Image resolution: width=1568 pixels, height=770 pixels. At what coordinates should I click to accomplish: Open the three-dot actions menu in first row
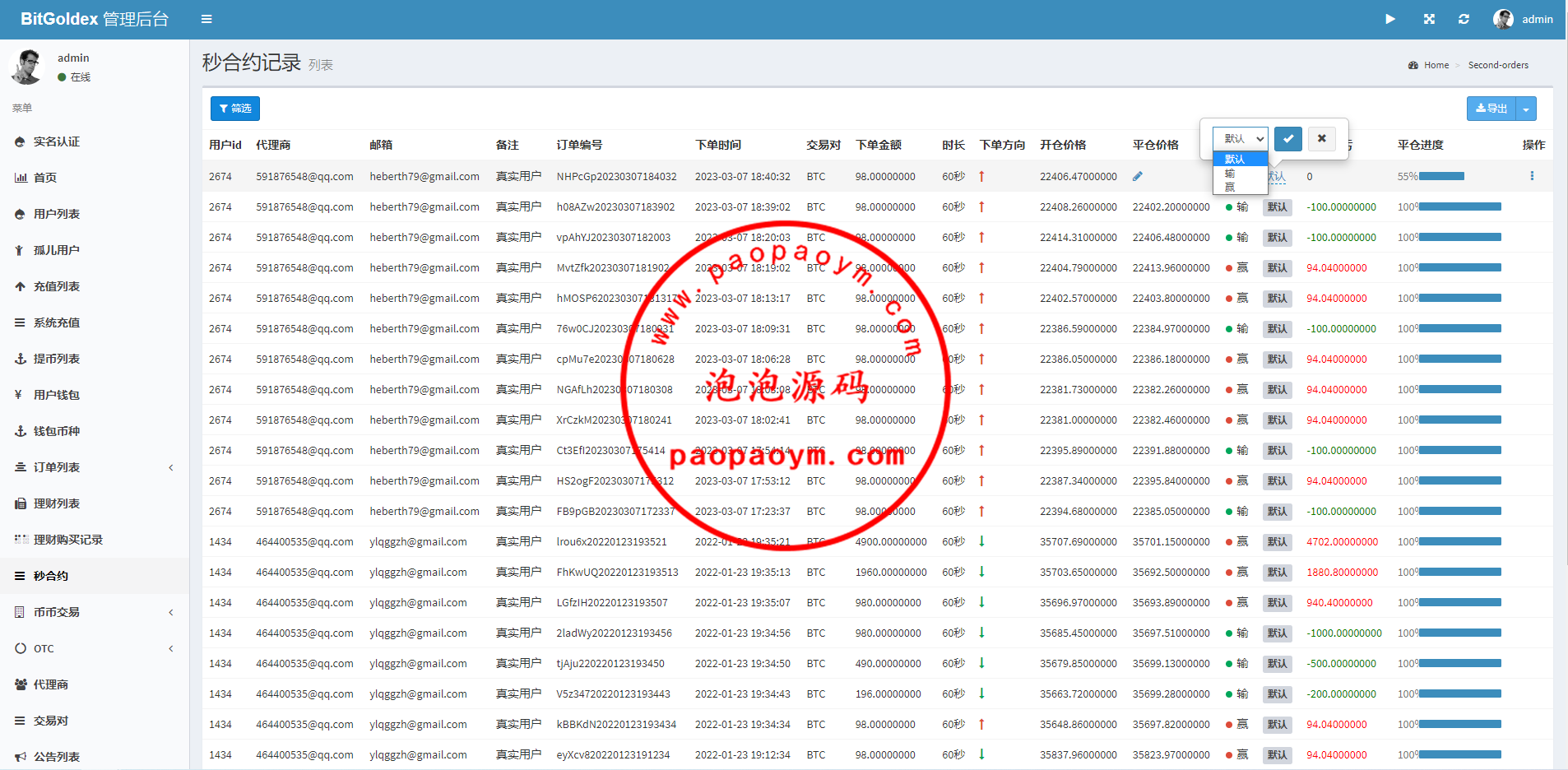[1532, 176]
